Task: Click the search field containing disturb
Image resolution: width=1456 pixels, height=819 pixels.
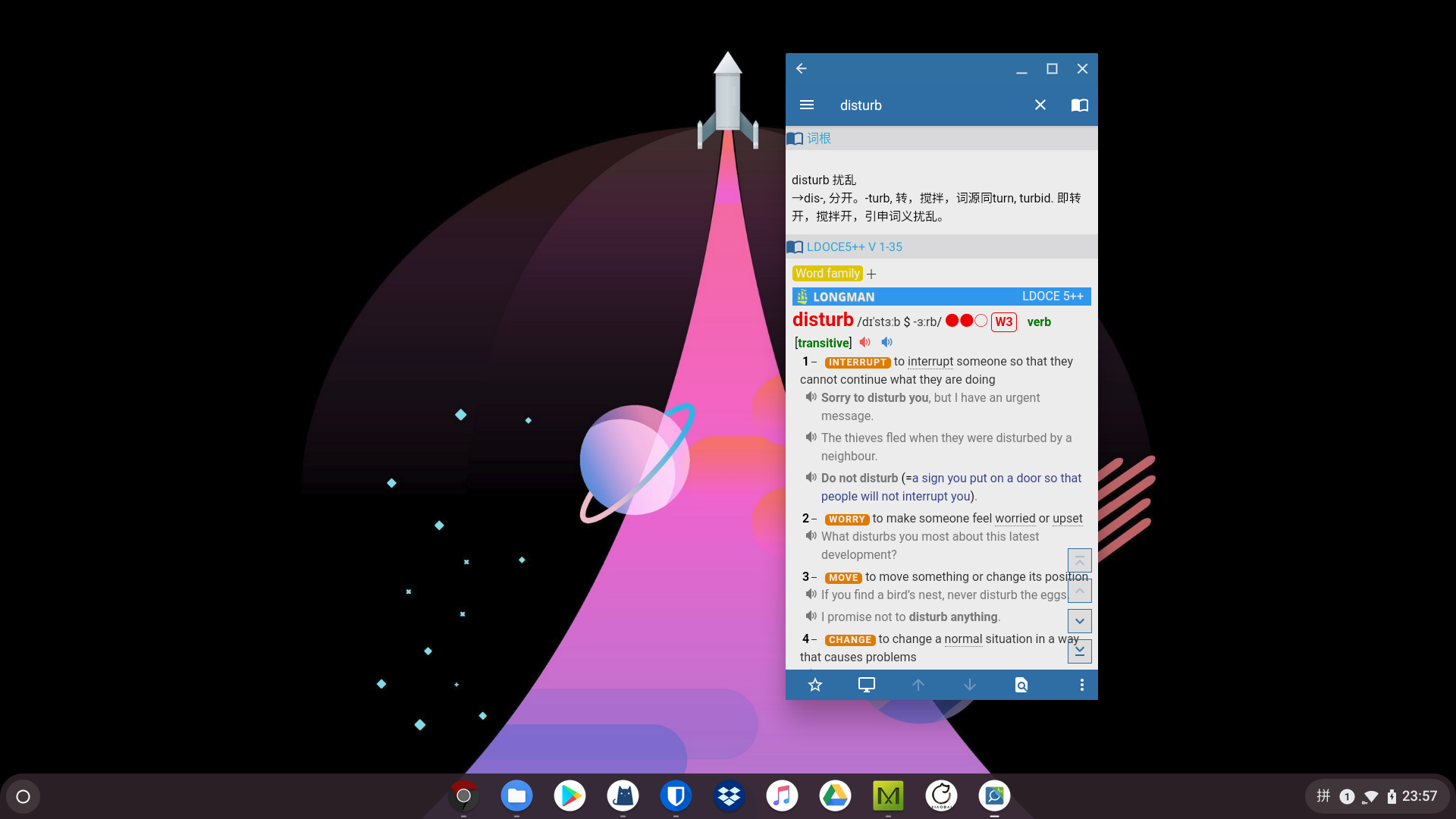Action: pyautogui.click(x=929, y=105)
